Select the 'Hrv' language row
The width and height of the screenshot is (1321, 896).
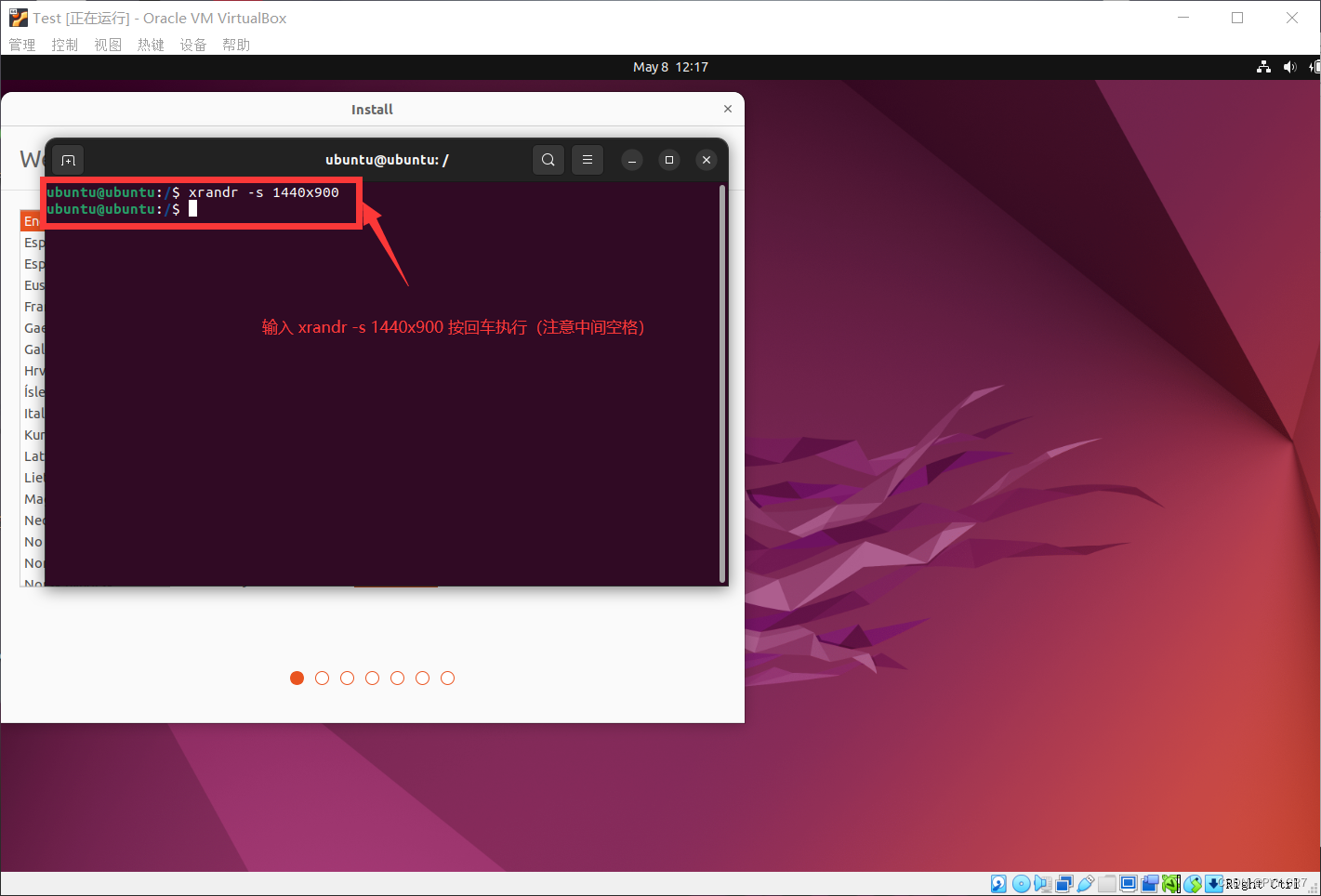click(33, 371)
